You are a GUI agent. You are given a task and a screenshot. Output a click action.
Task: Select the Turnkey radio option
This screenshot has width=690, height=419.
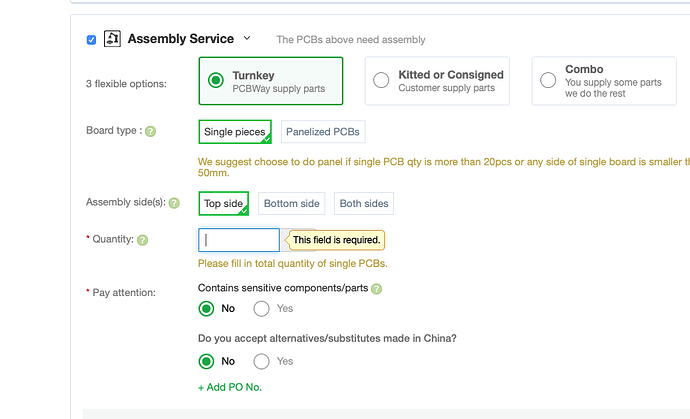(x=216, y=81)
